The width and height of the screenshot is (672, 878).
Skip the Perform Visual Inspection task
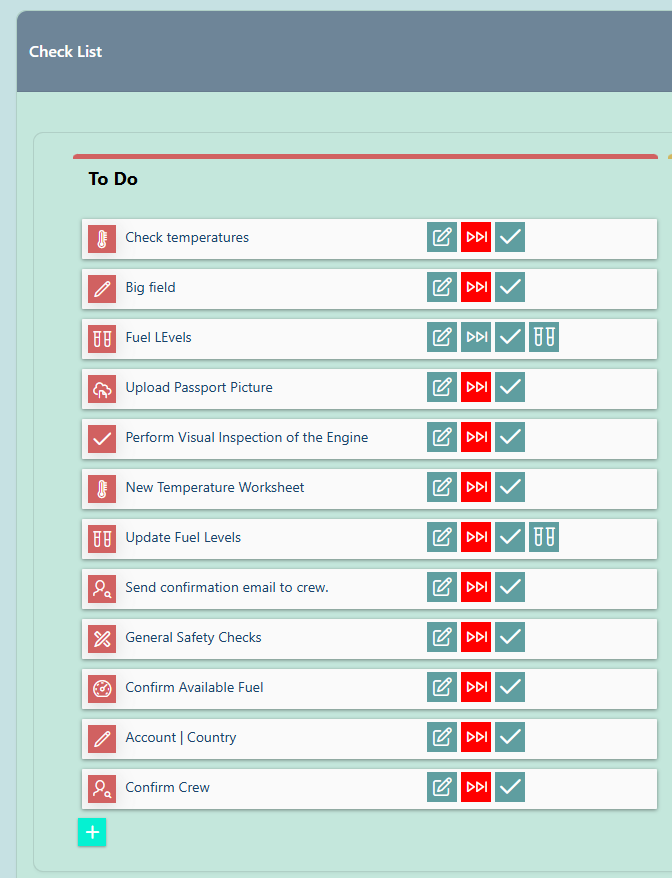pyautogui.click(x=476, y=438)
